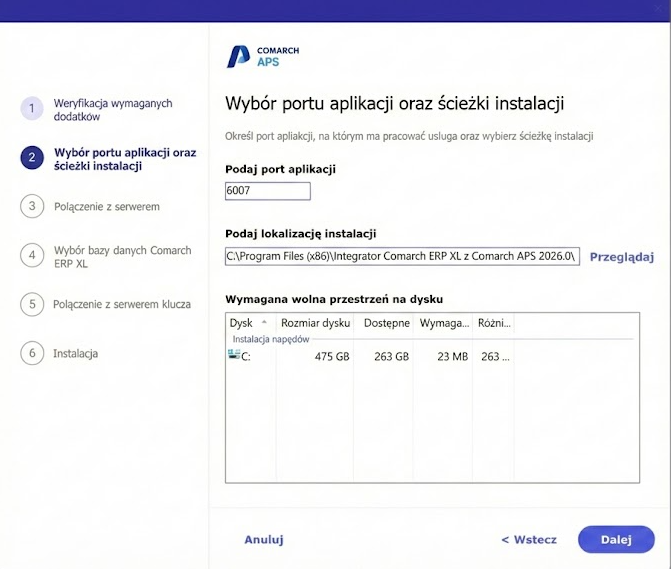
Task: Sort by Dostępne column header
Action: 384,323
